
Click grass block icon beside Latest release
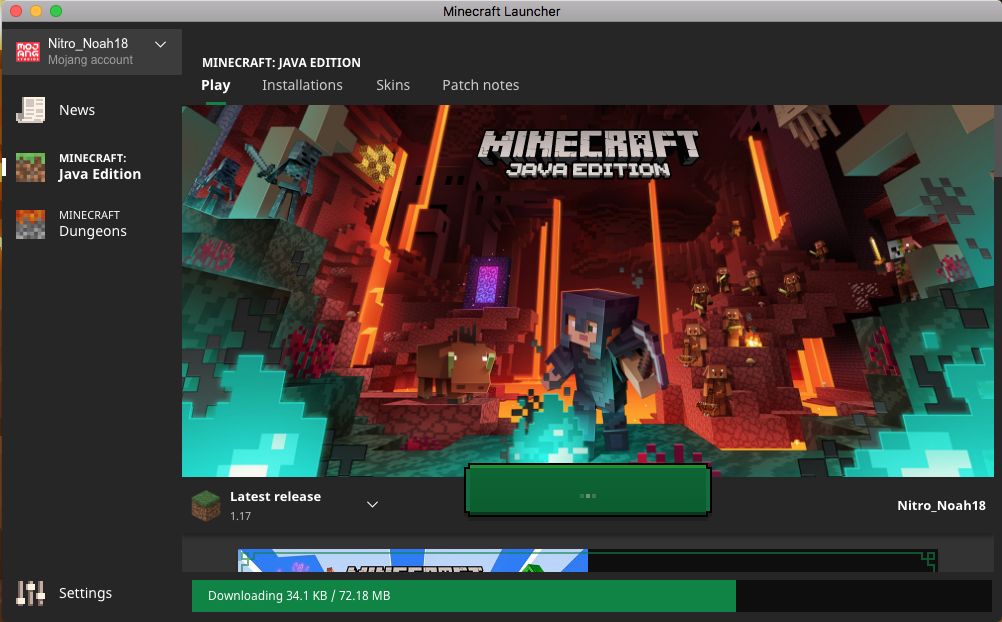(x=206, y=505)
